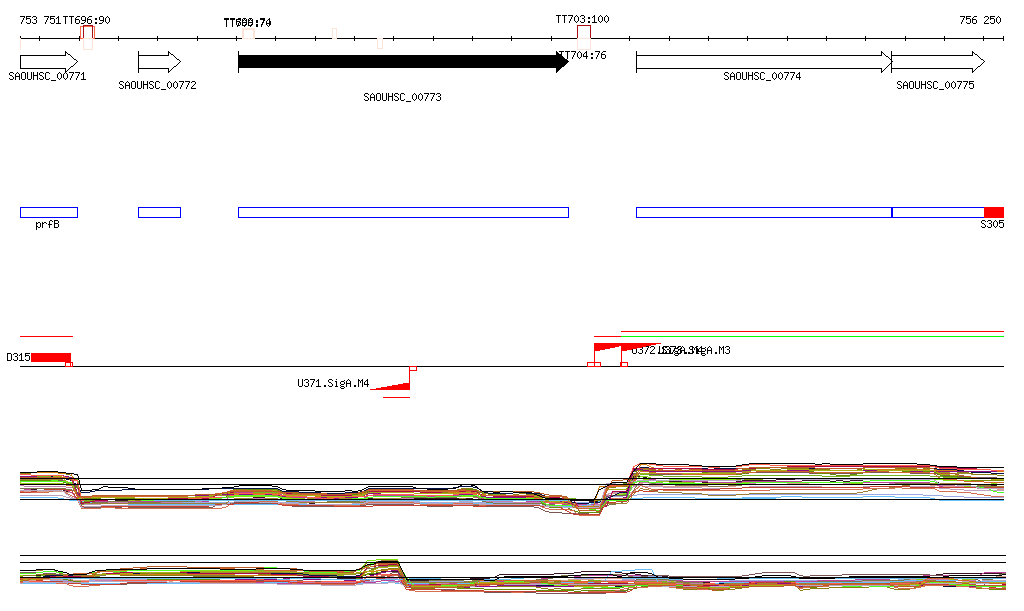Click the prfB blue gene box

coord(49,212)
